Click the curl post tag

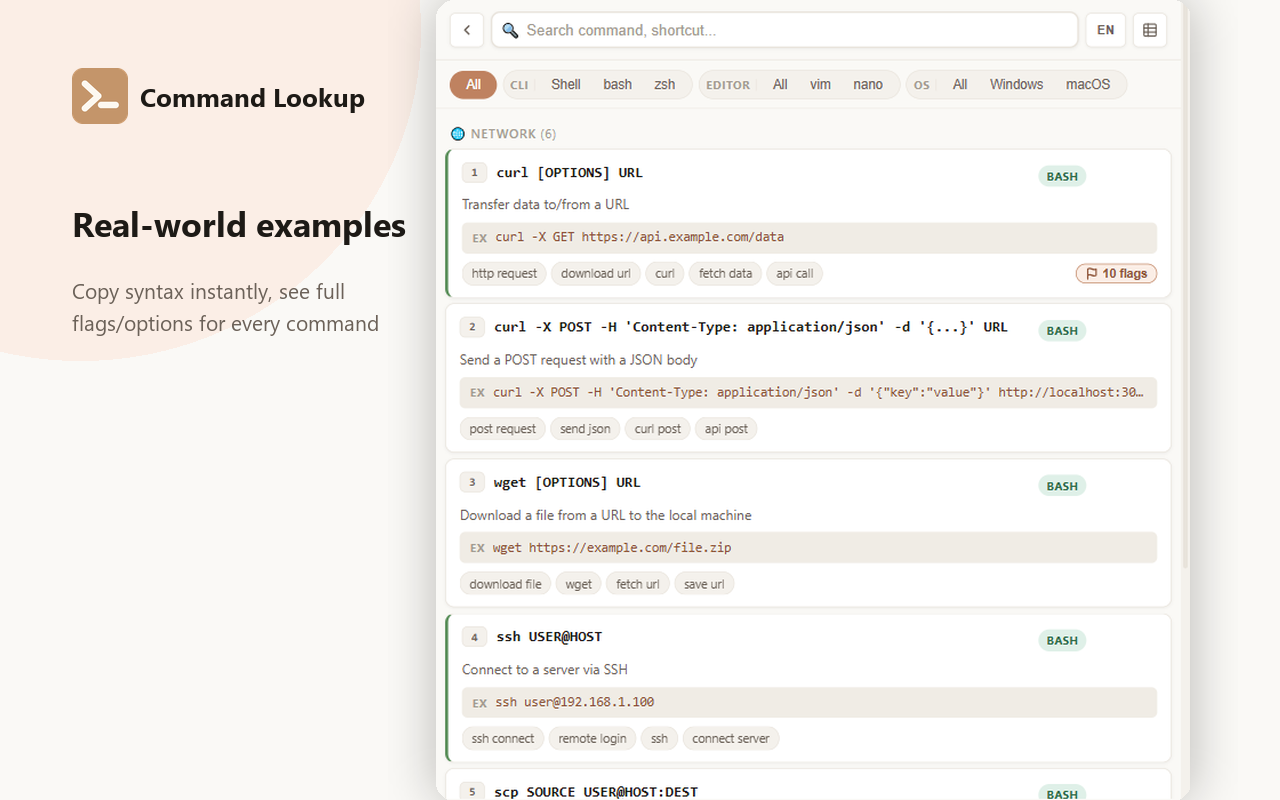[658, 429]
